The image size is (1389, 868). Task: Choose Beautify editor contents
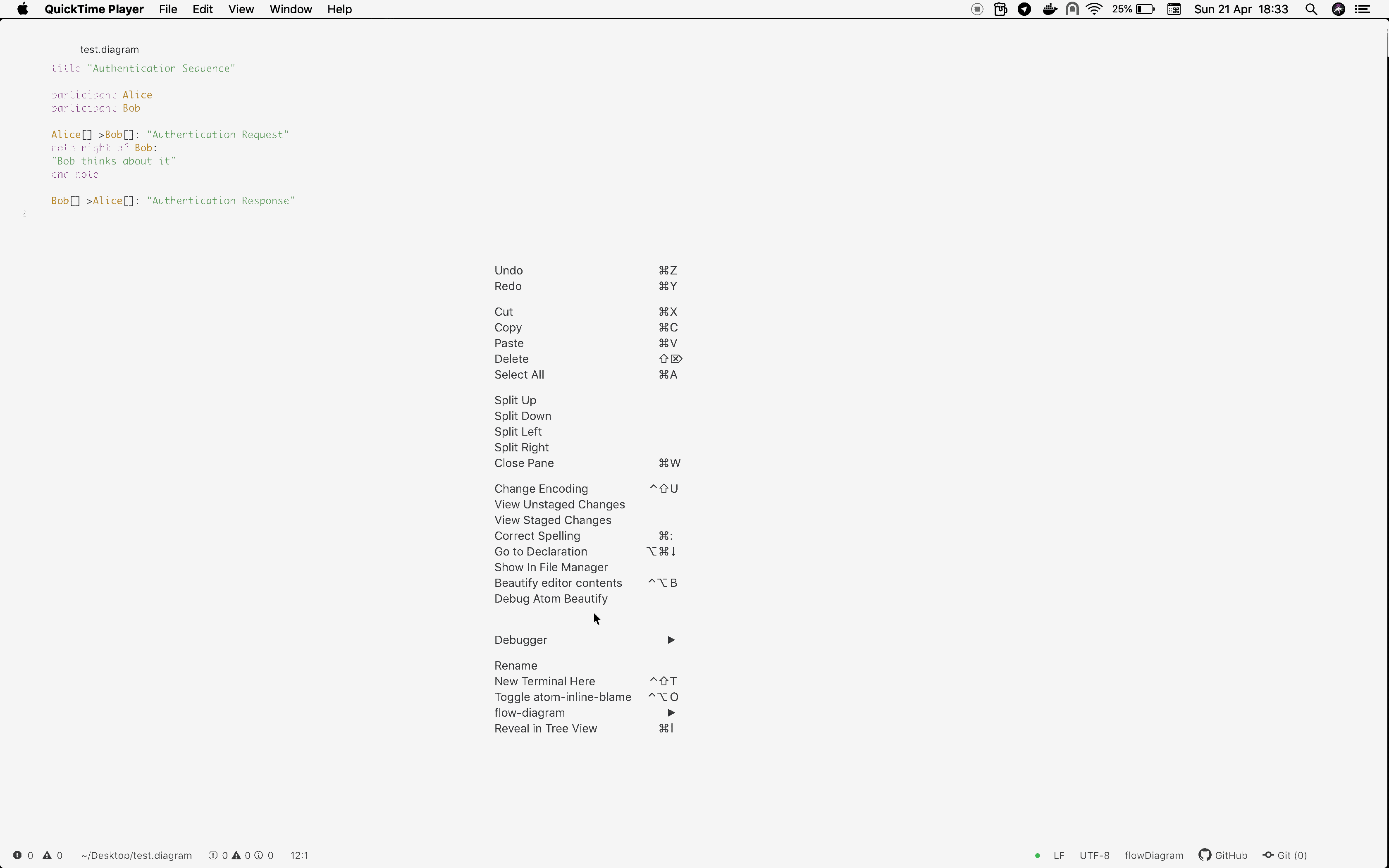click(558, 583)
